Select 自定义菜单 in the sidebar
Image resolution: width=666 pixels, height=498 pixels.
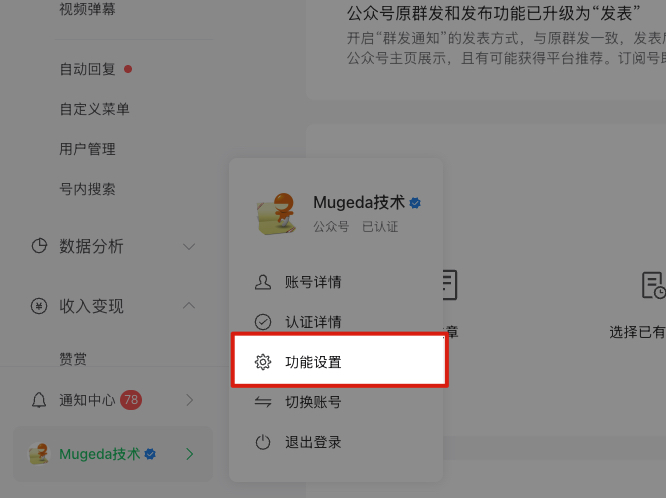click(x=94, y=109)
